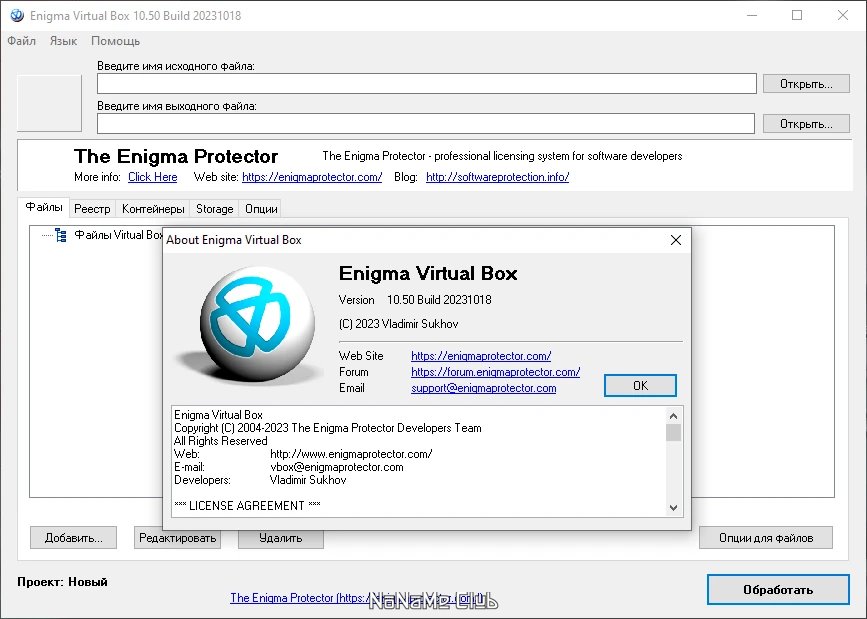Switch to the Опции tab
867x619 pixels.
click(261, 209)
